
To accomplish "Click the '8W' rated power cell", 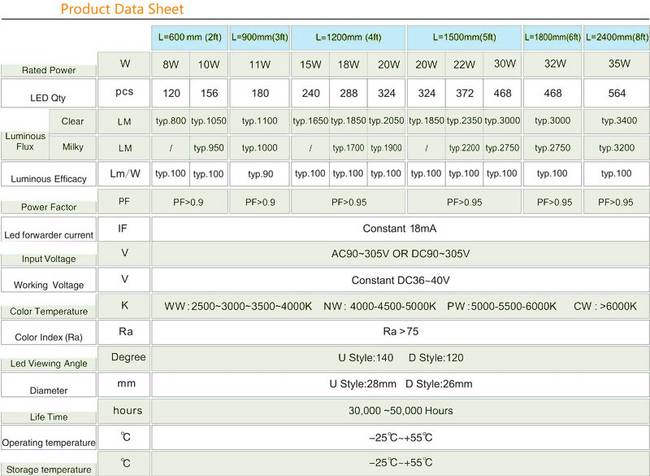I will pos(171,65).
